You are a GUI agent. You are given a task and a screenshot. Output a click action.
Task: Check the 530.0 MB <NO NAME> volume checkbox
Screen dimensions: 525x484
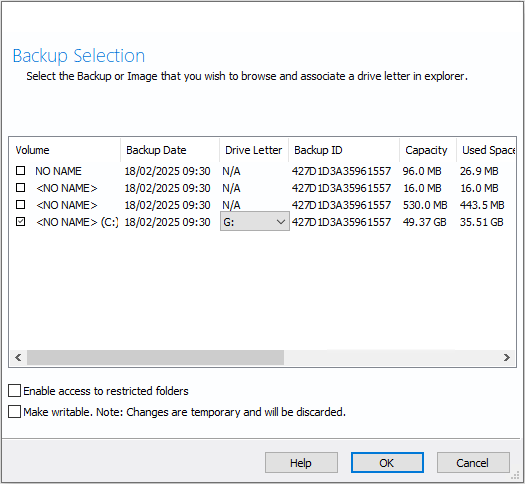[20, 205]
